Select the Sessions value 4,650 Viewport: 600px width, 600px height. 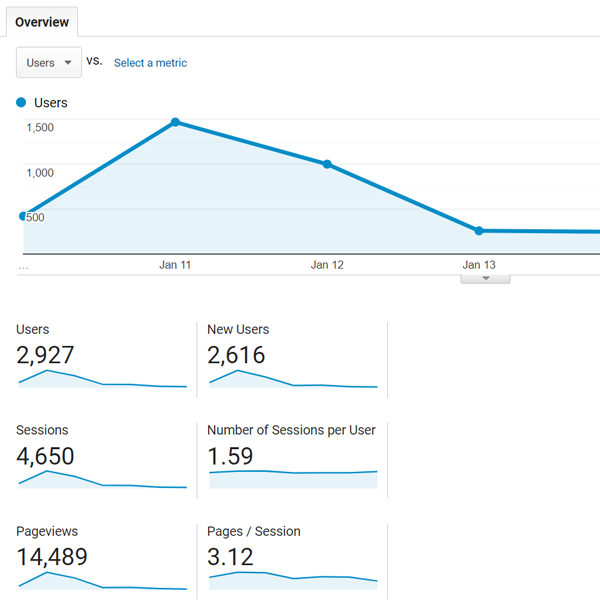(x=45, y=456)
